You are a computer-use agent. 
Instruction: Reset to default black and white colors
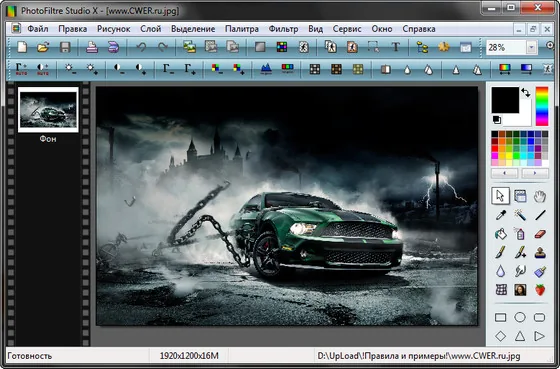click(497, 120)
